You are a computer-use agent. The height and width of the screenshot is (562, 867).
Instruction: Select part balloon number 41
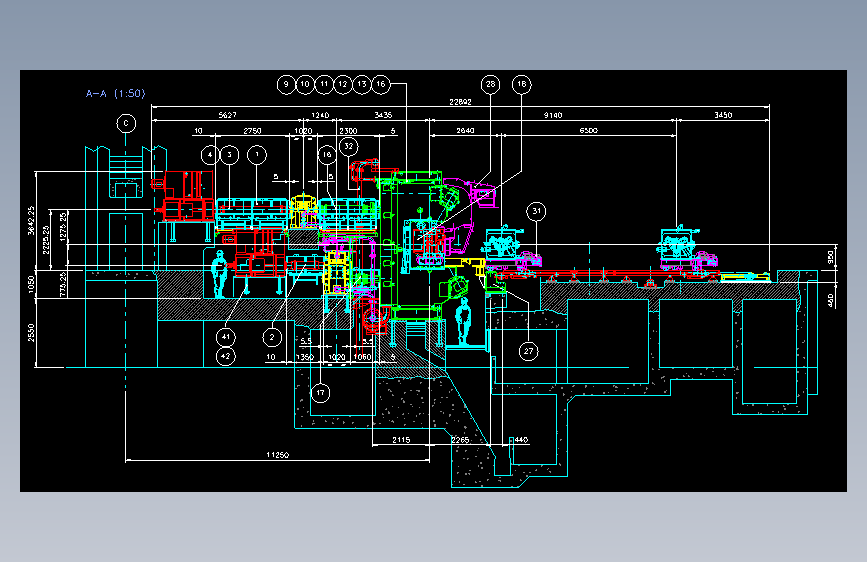click(226, 336)
